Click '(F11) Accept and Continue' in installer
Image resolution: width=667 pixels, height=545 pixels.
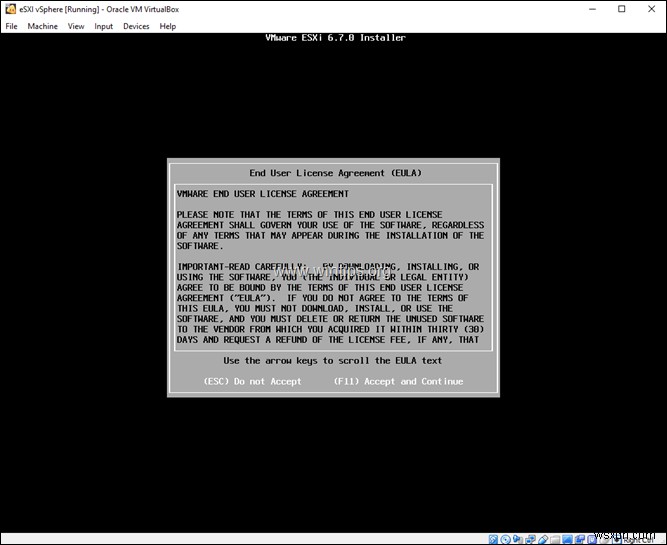398,381
